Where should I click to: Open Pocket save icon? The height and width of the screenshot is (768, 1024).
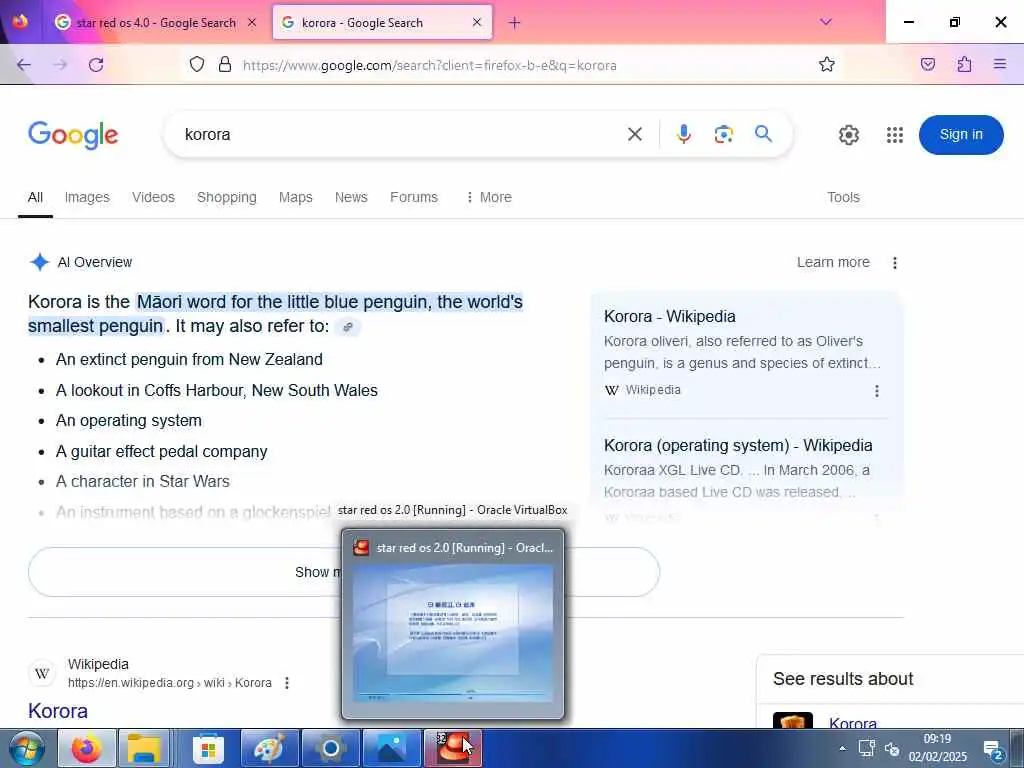(x=928, y=64)
